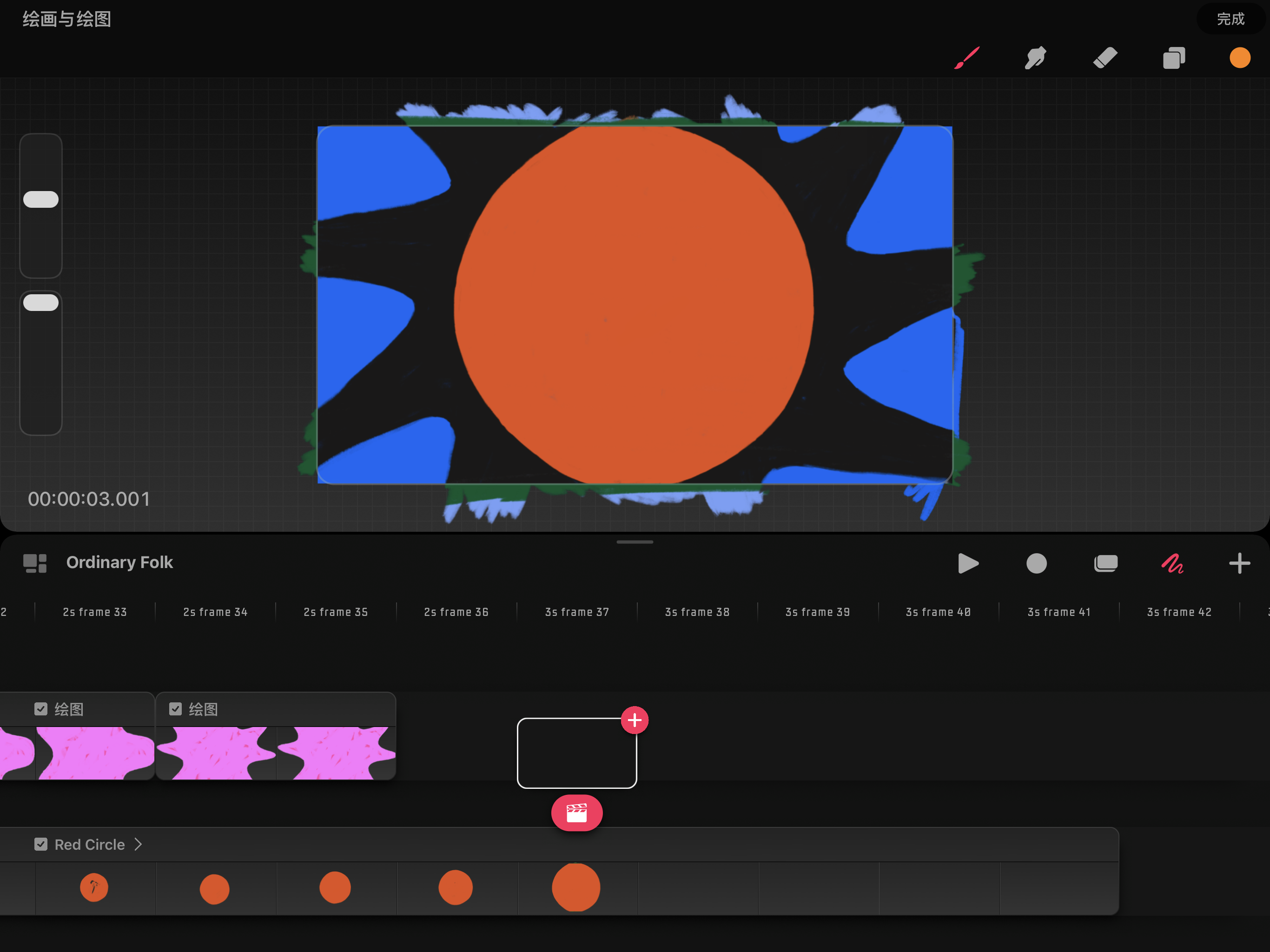The width and height of the screenshot is (1270, 952).
Task: Open the orange active color swatch
Action: pos(1240,58)
